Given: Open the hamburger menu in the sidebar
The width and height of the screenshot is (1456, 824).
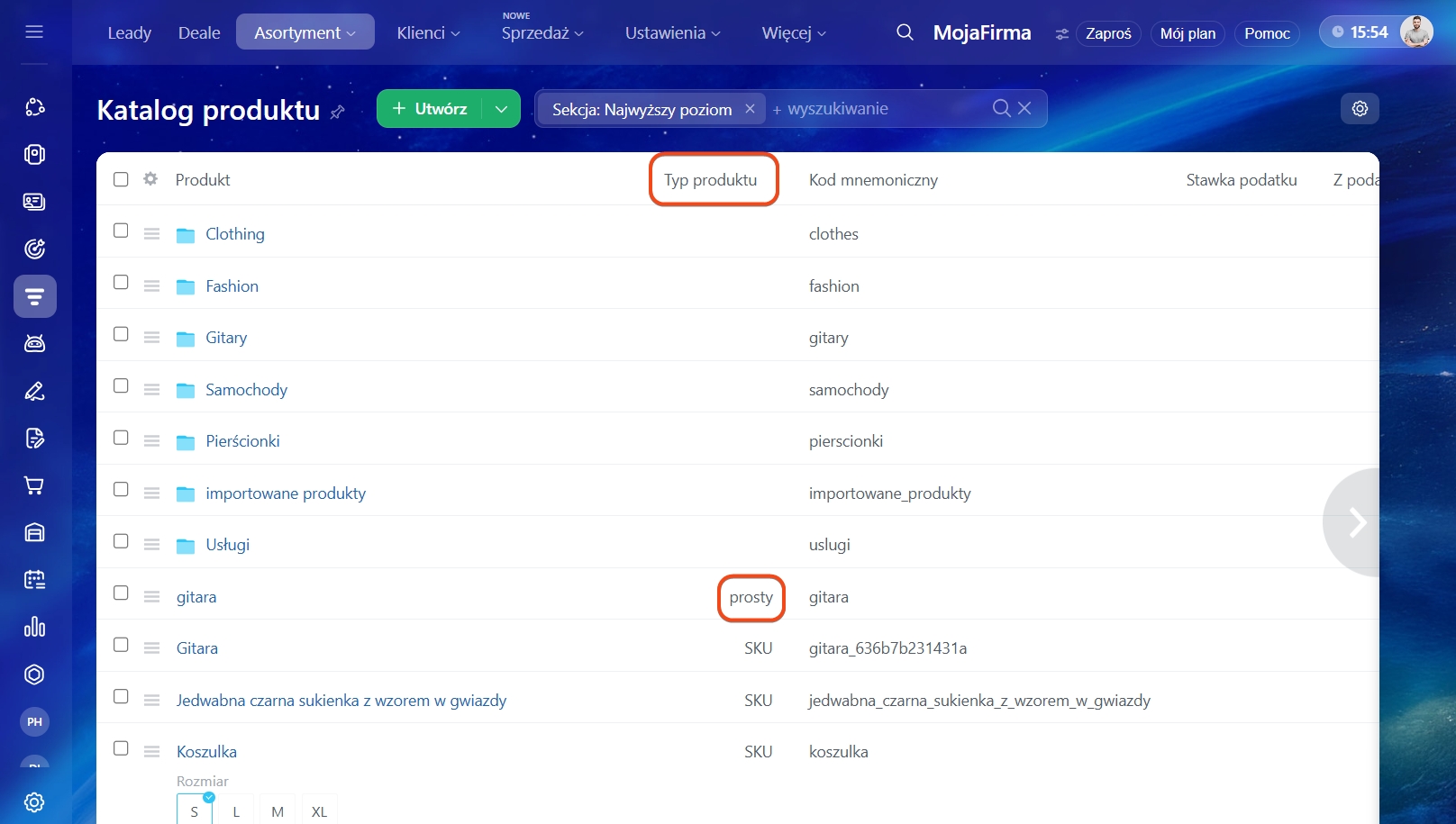Looking at the screenshot, I should pyautogui.click(x=34, y=32).
